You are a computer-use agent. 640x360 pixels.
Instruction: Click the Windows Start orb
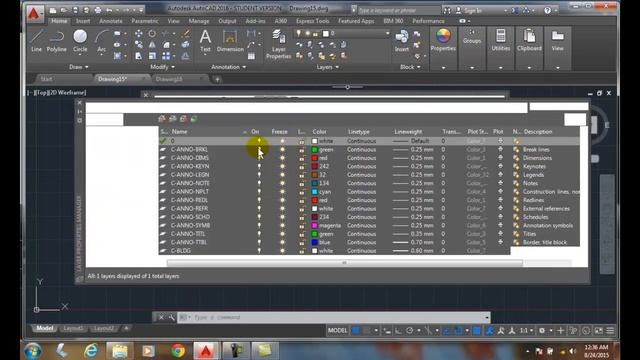33,351
